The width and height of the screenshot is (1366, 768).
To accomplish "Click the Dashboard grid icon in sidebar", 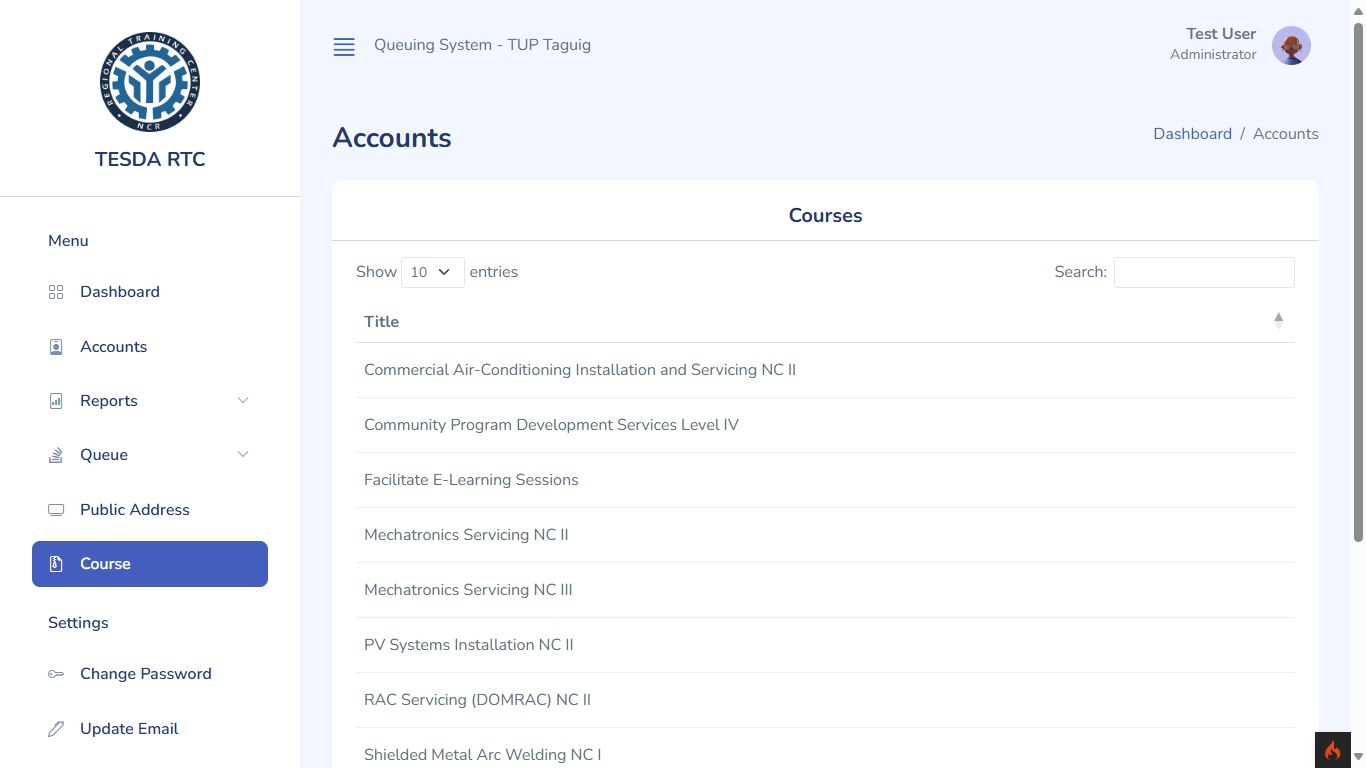I will tap(56, 292).
